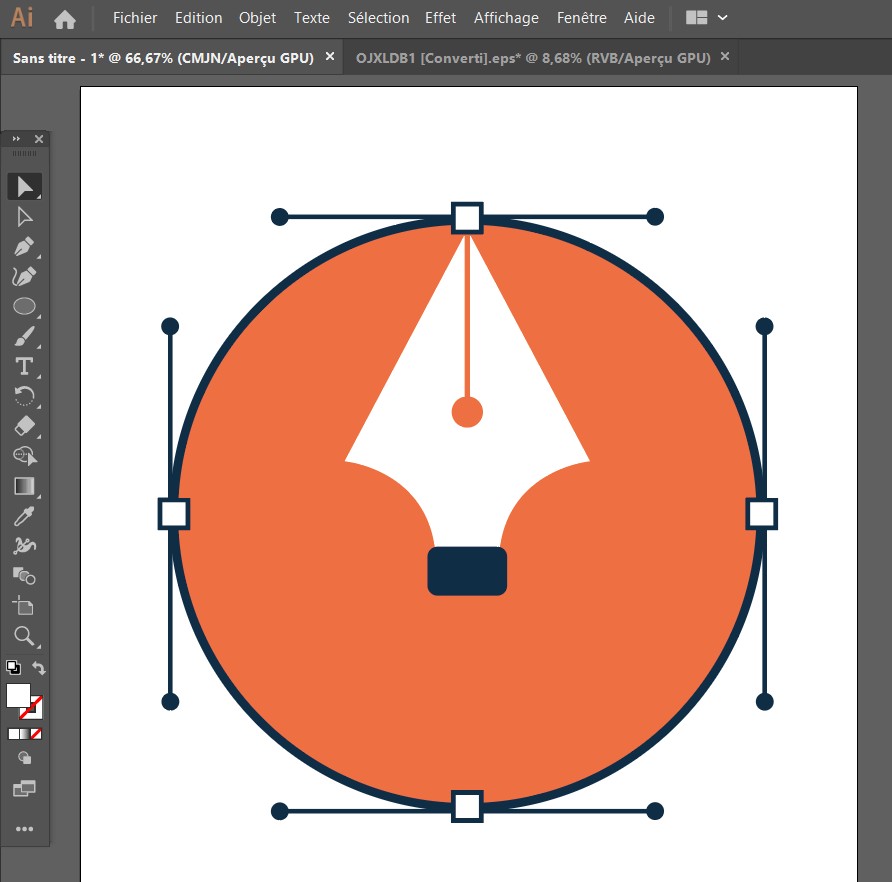892x882 pixels.
Task: Select the Eyedropper tool
Action: coord(25,516)
